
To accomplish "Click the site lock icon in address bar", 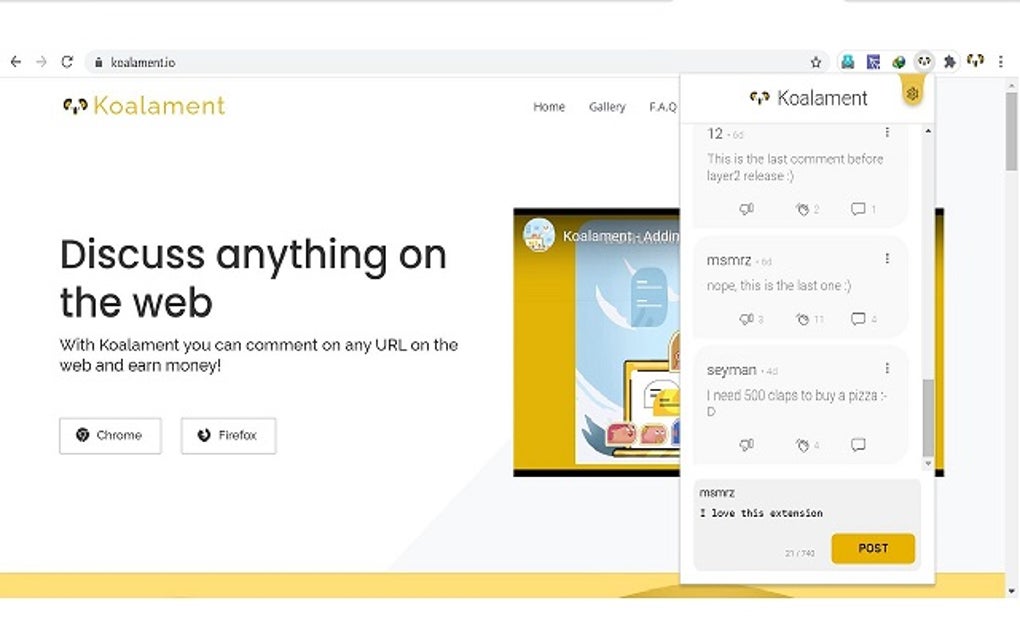I will (x=98, y=62).
